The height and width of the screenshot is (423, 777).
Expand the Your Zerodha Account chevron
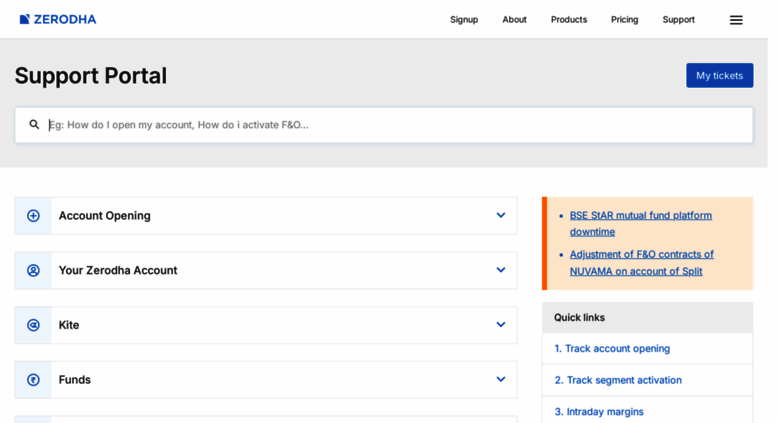point(501,270)
